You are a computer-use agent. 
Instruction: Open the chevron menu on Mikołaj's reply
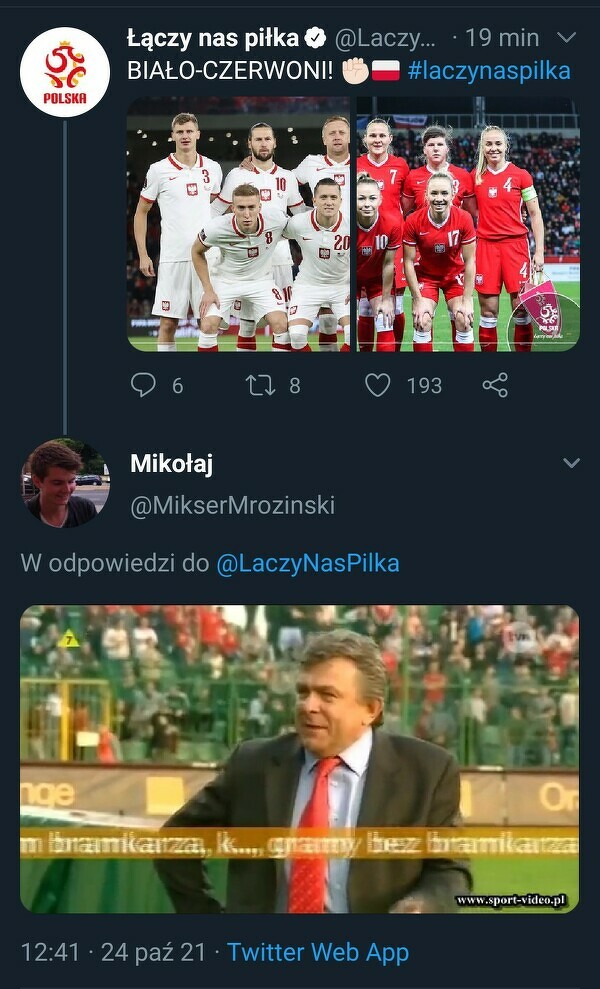571,463
